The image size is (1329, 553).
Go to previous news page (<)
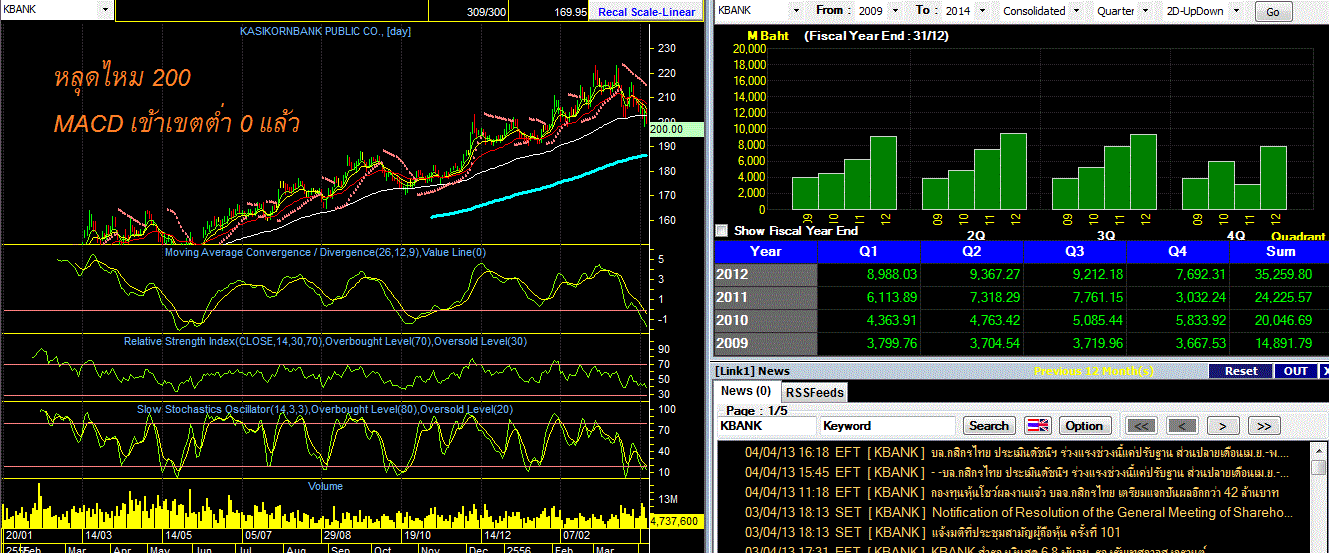(1182, 425)
